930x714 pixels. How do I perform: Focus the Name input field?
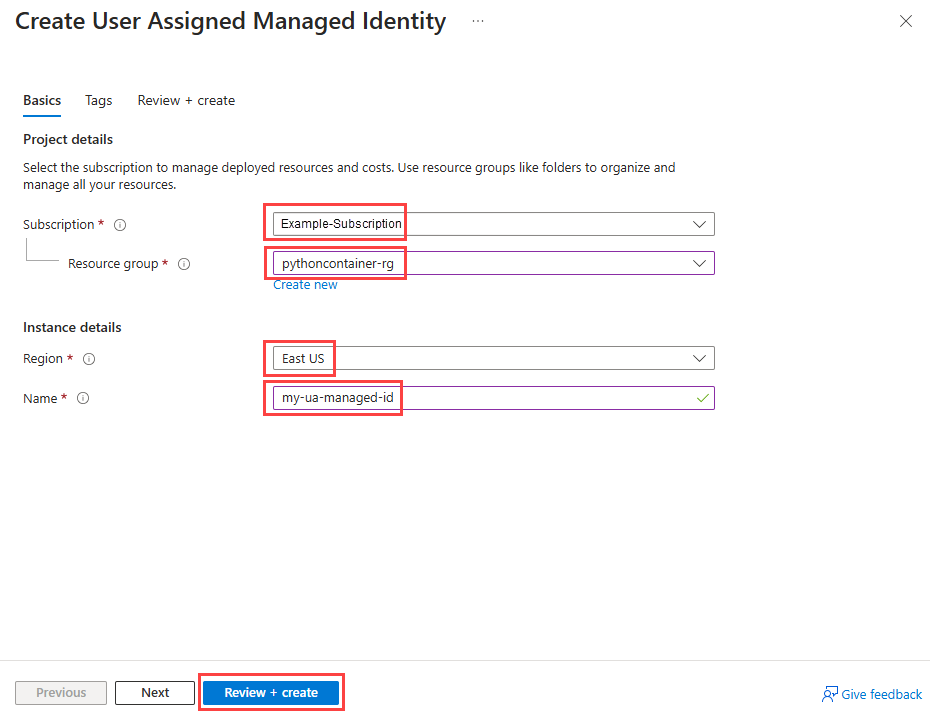[493, 398]
